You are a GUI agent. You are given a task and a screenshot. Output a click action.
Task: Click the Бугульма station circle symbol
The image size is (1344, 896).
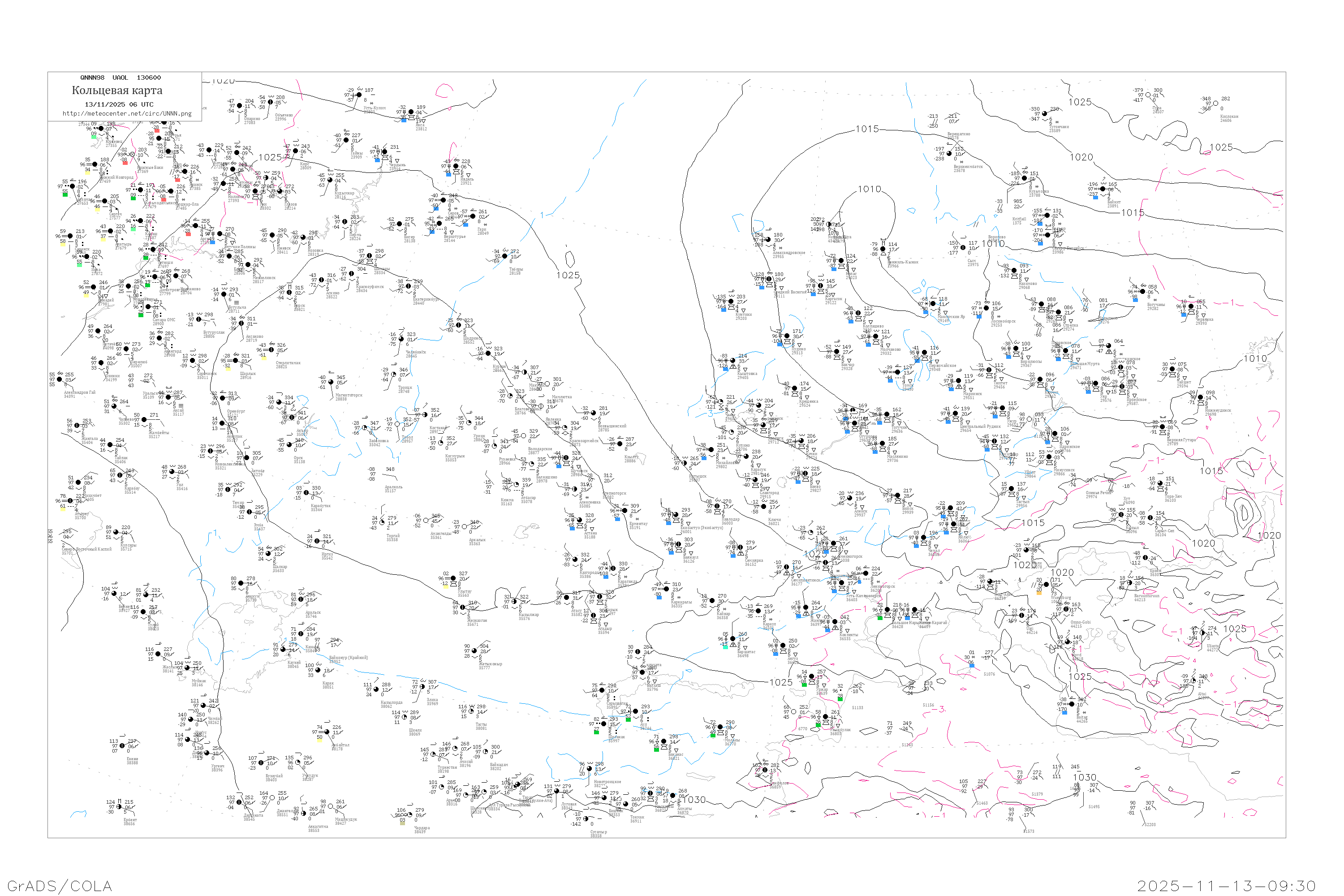[224, 295]
